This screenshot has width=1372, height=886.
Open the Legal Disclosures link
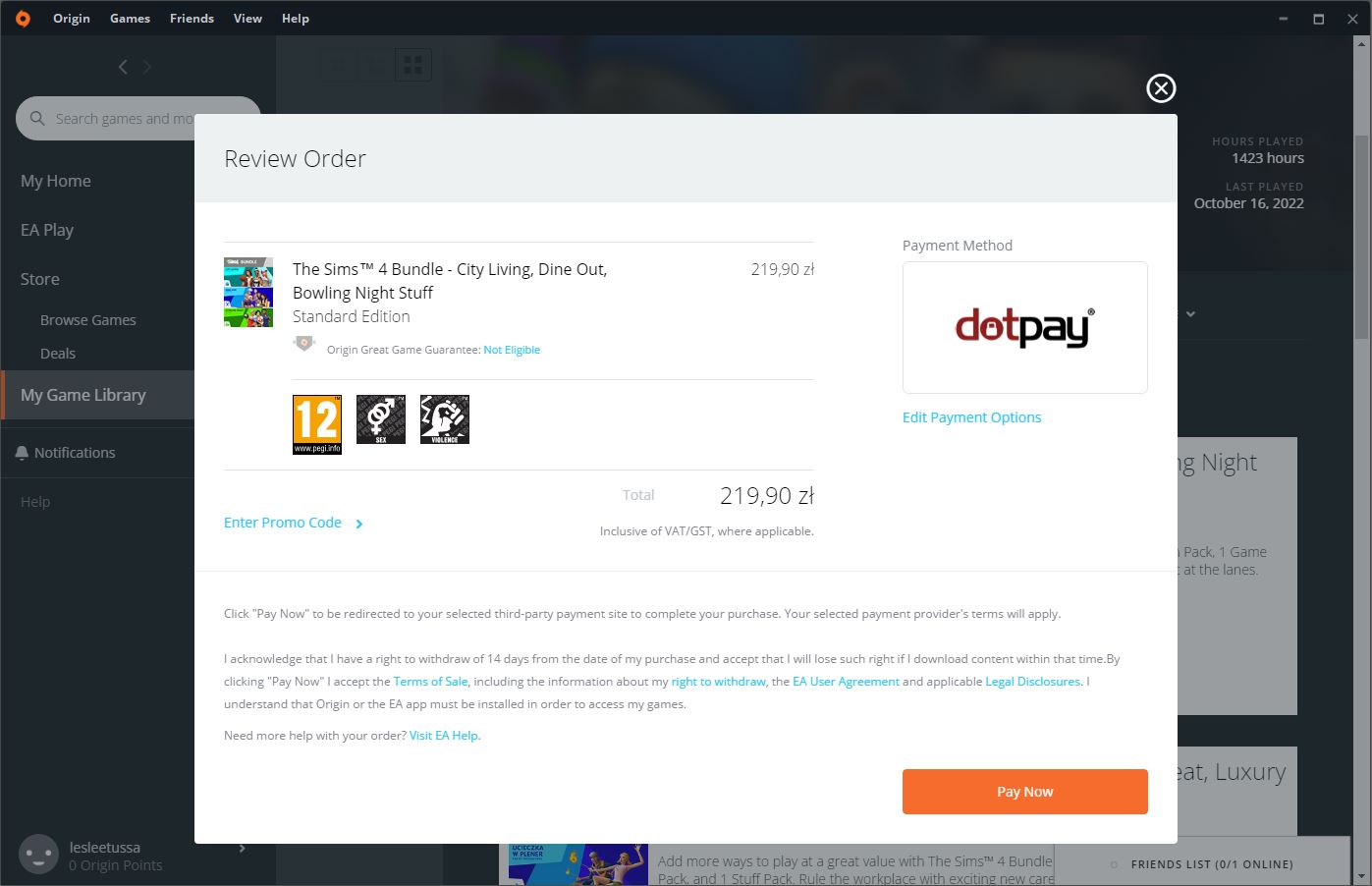[x=1033, y=682]
